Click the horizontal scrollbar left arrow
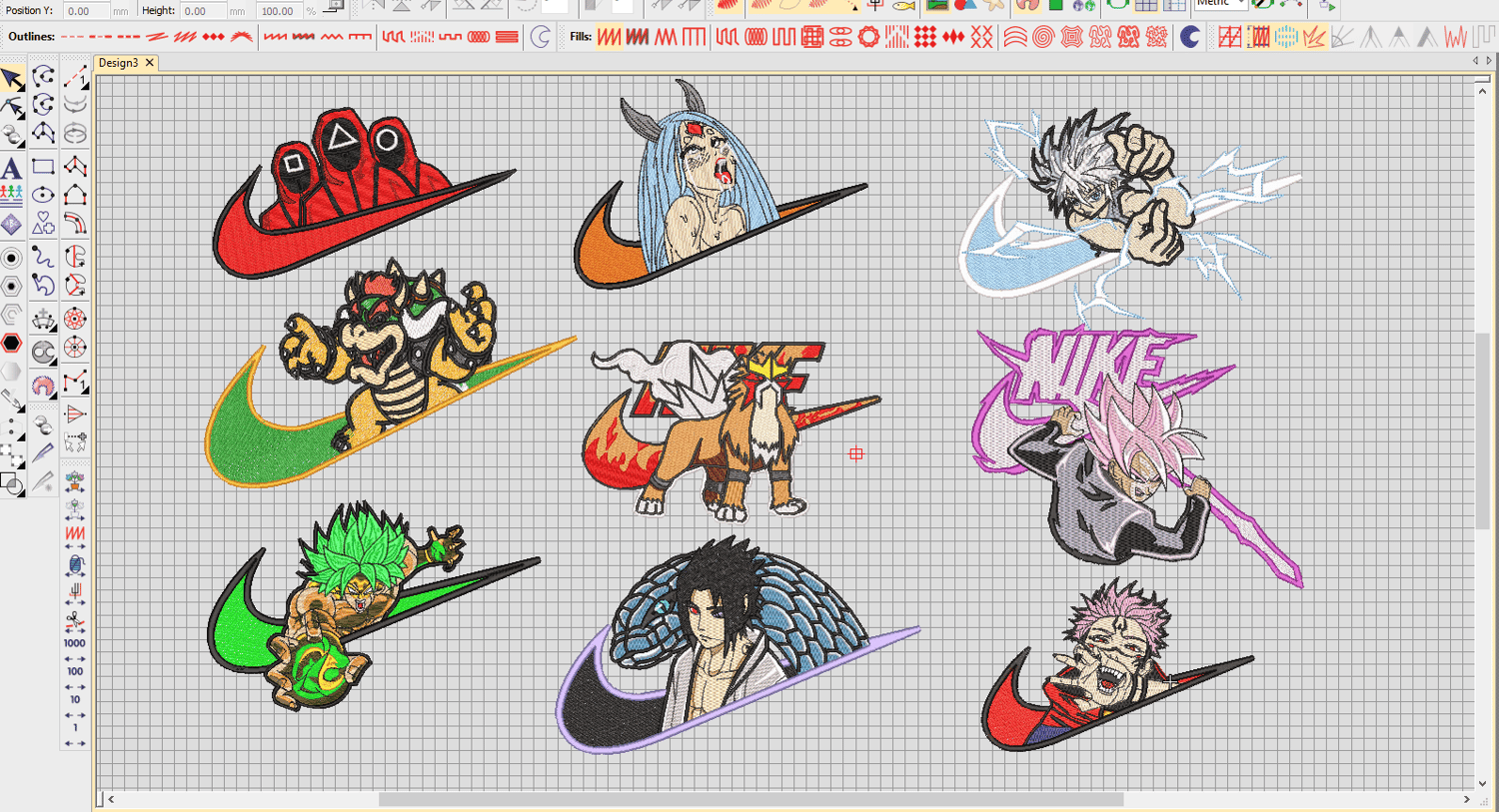Image resolution: width=1499 pixels, height=812 pixels. tap(111, 799)
